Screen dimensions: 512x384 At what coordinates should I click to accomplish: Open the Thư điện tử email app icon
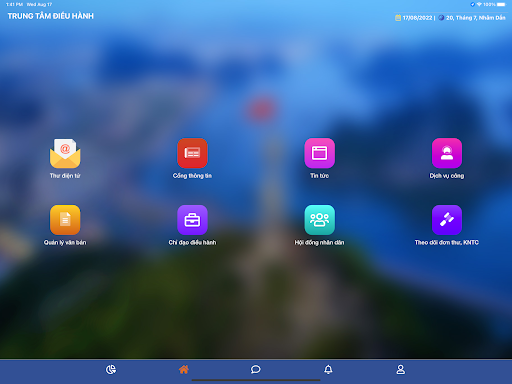65,153
